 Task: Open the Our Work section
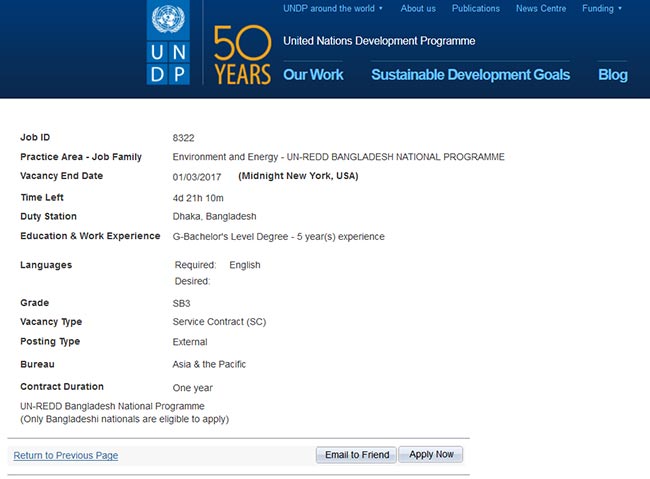point(313,75)
